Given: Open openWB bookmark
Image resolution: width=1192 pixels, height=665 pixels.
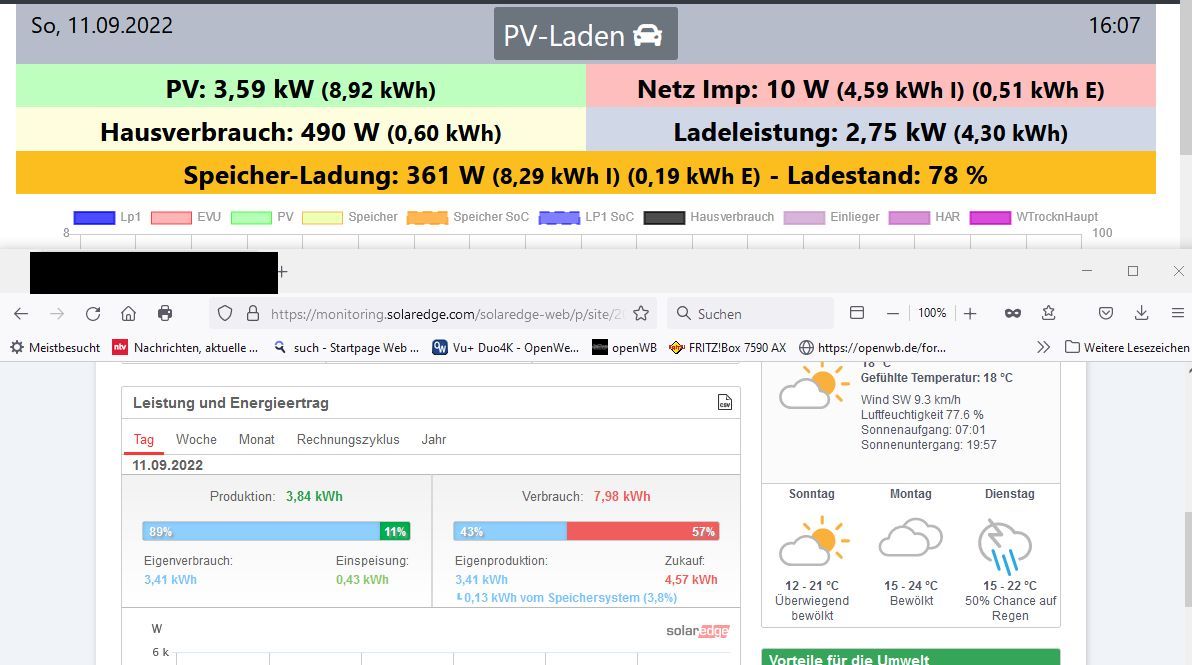Looking at the screenshot, I should (624, 347).
